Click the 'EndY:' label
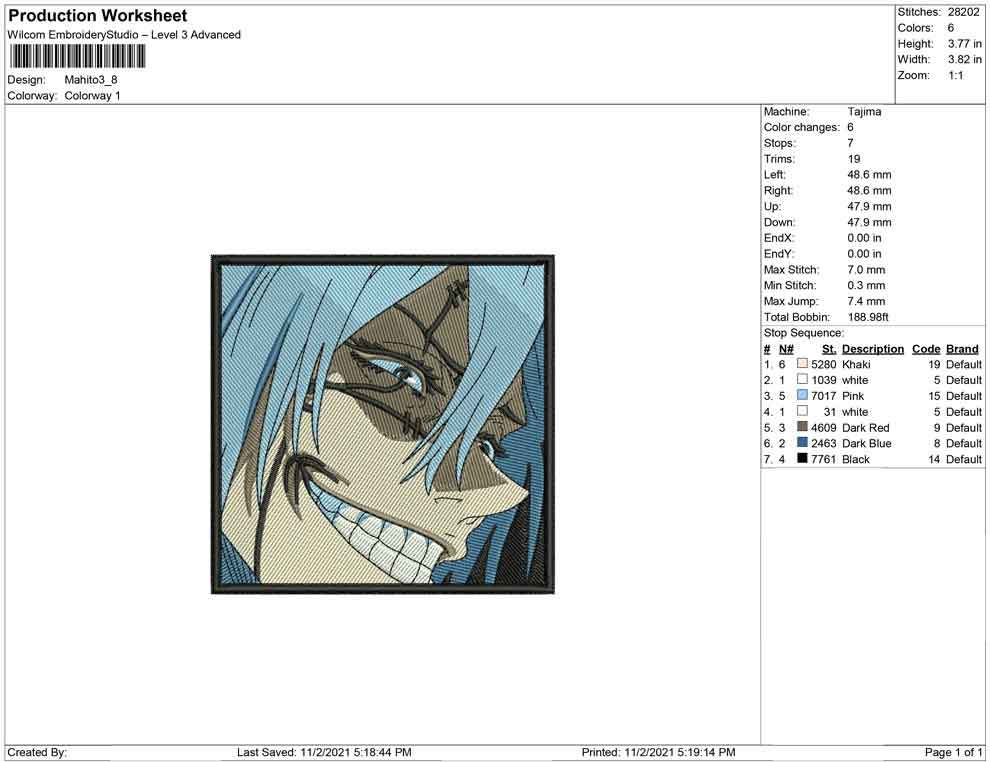Viewport: 990px width, 762px height. coord(779,253)
